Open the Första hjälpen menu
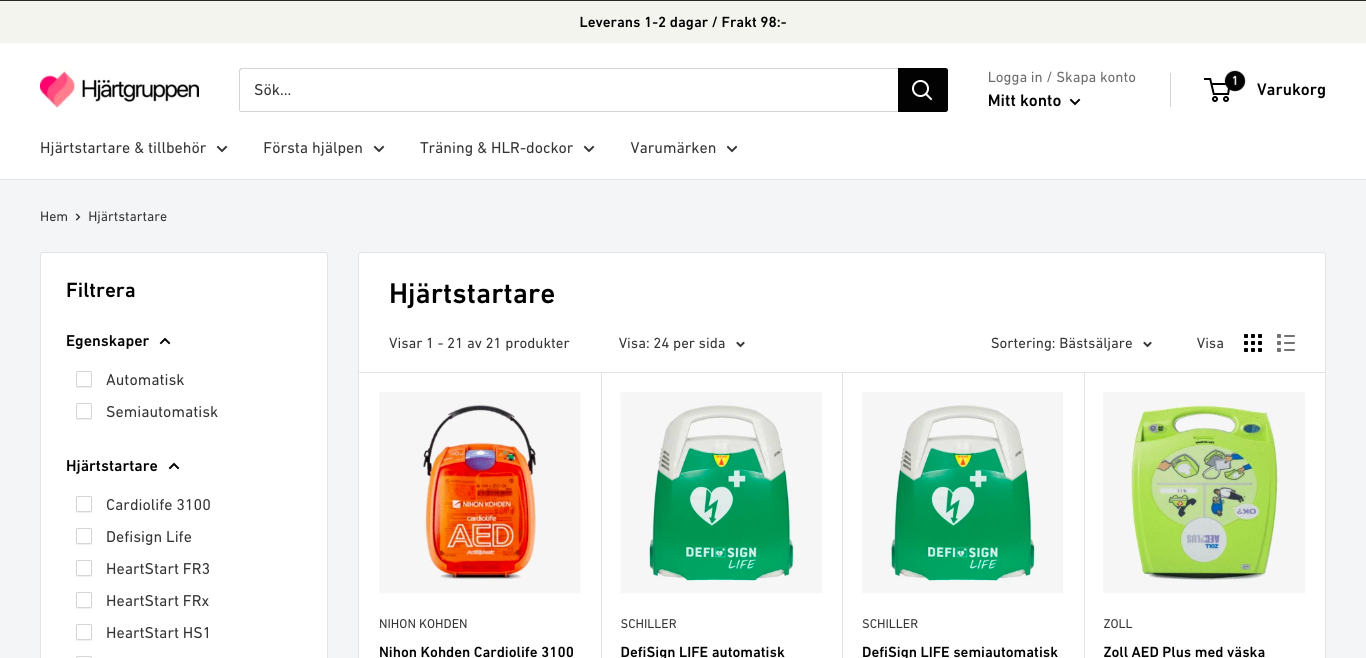 [324, 148]
